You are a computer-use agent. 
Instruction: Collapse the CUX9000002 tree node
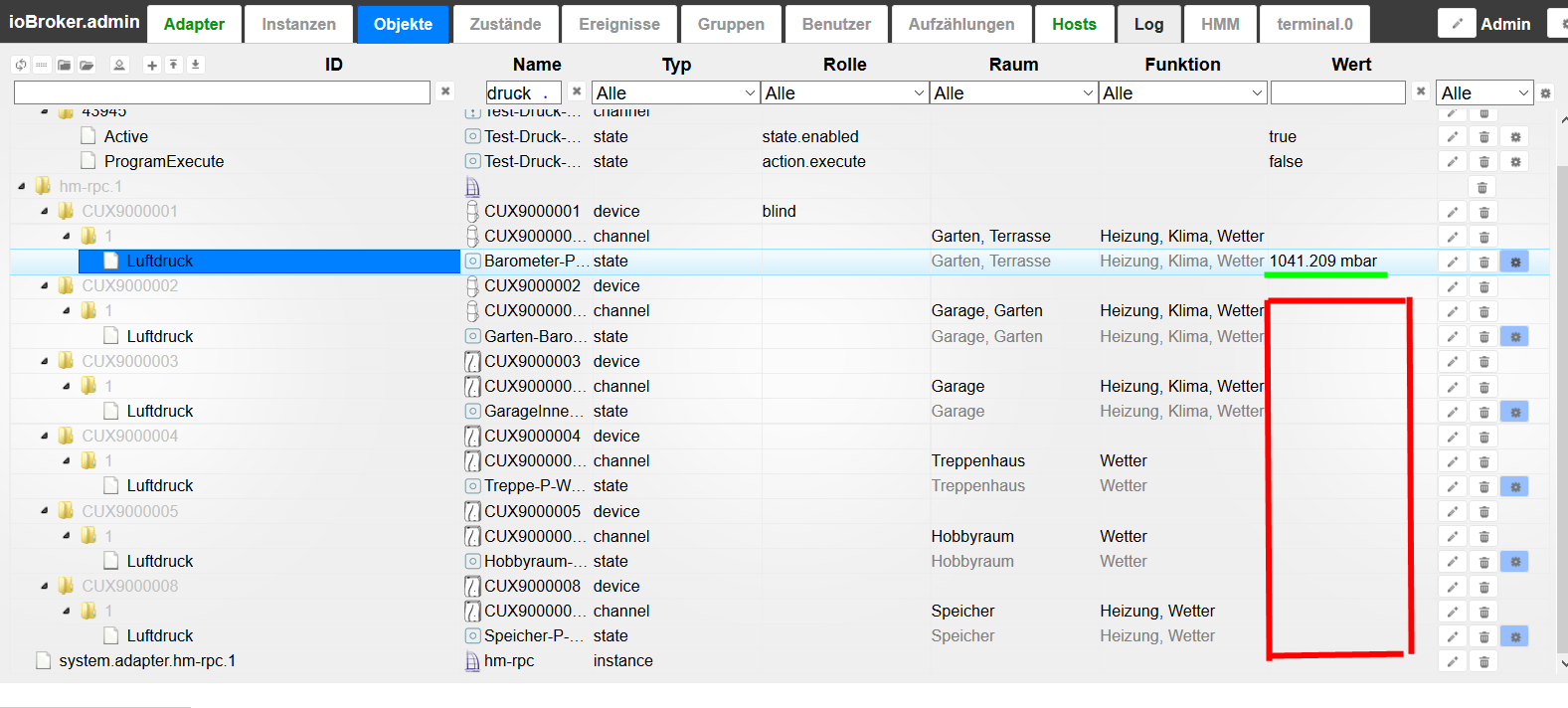pos(45,286)
